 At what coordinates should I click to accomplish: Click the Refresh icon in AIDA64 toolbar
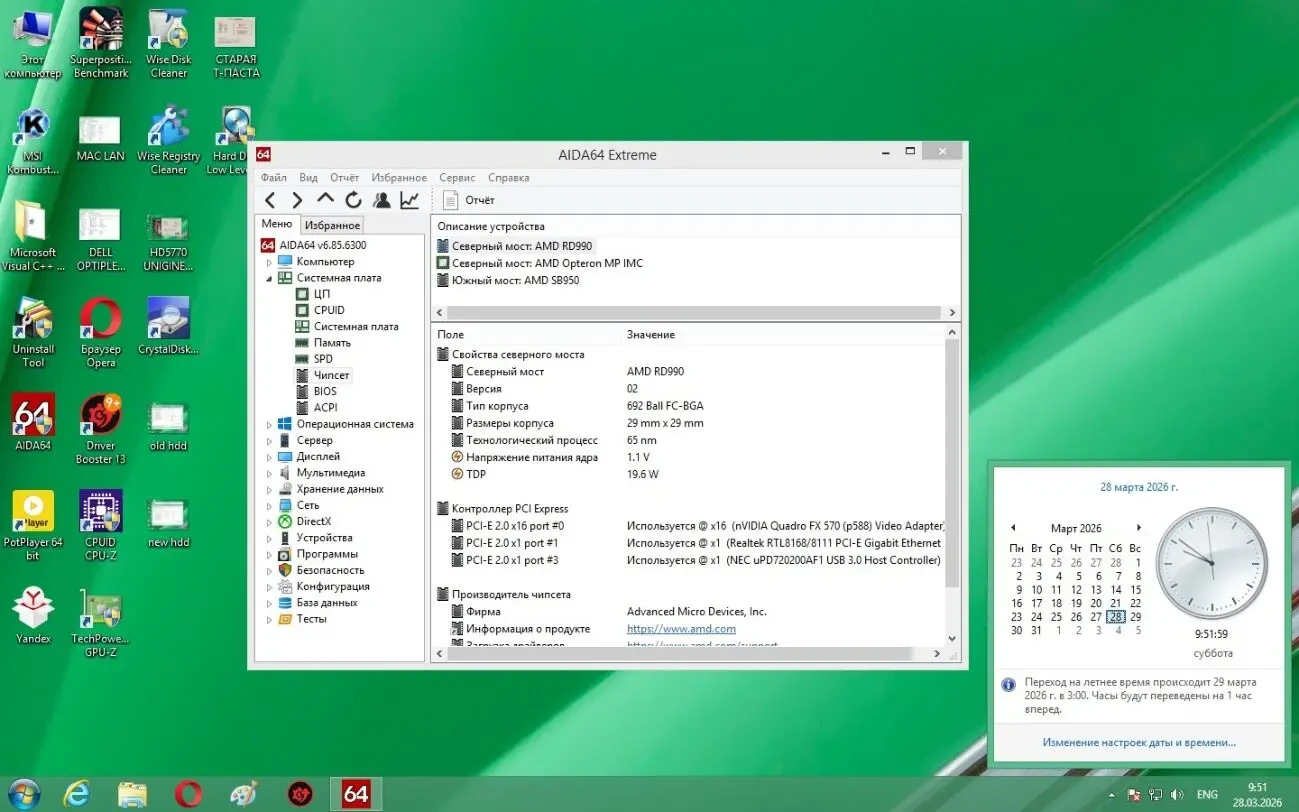coord(352,199)
